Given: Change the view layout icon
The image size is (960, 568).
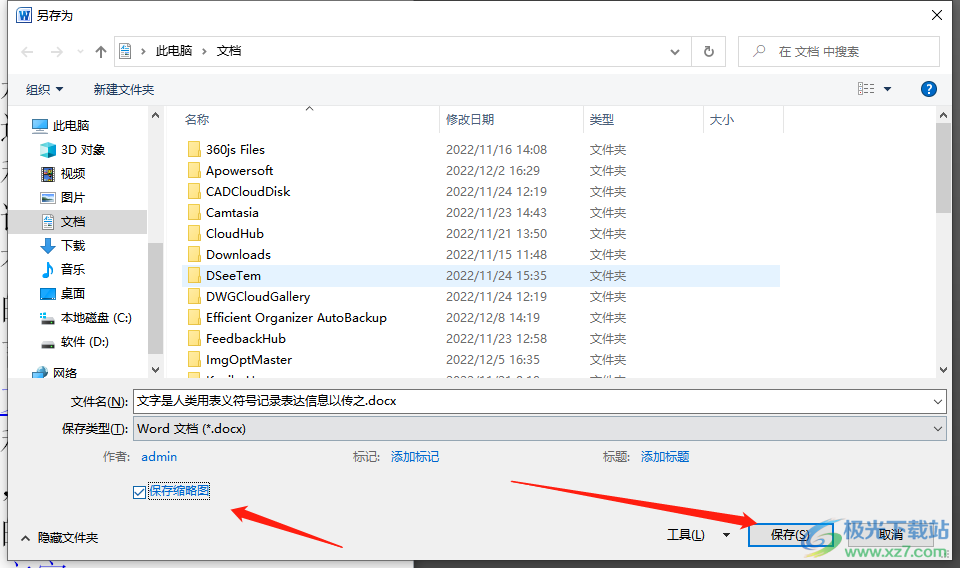Looking at the screenshot, I should point(866,89).
